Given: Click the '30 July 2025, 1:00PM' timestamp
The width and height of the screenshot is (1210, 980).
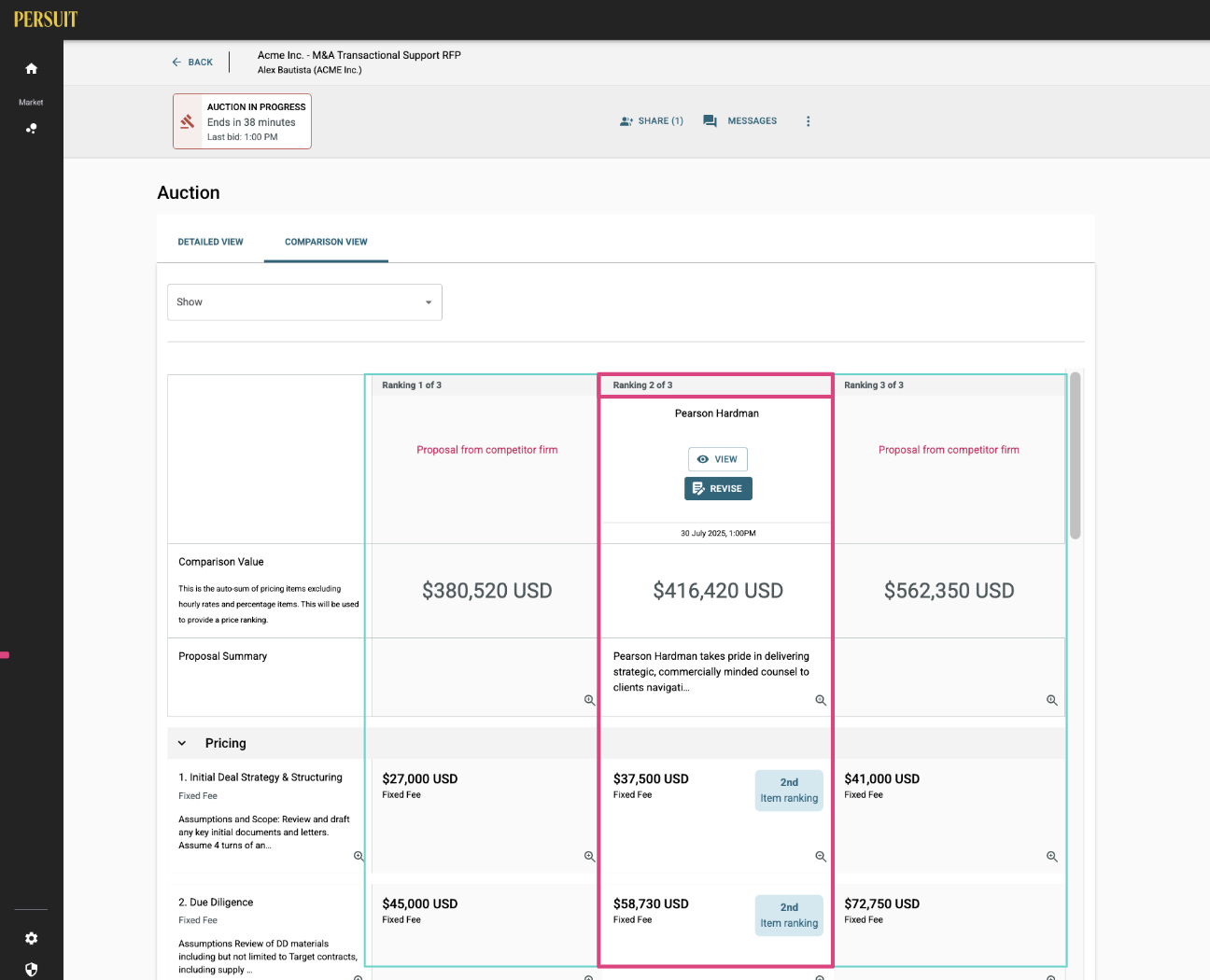Looking at the screenshot, I should (718, 534).
